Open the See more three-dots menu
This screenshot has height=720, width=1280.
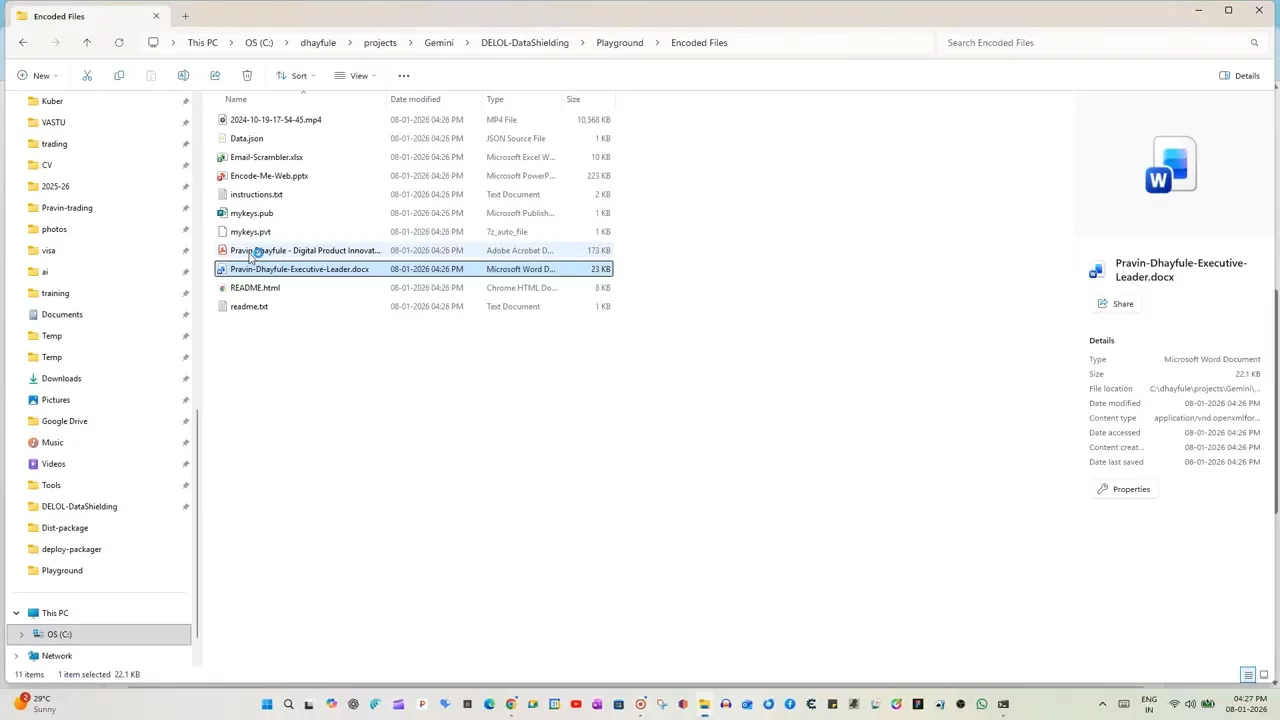point(404,76)
